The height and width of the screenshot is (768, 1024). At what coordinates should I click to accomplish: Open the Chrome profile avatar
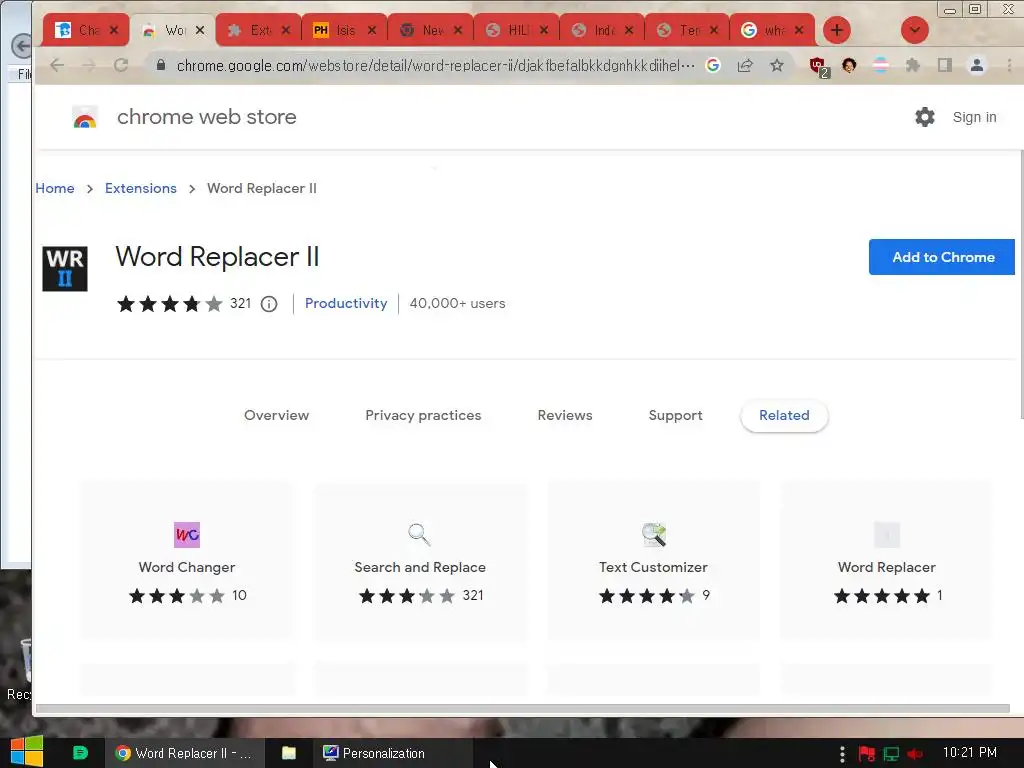click(976, 65)
